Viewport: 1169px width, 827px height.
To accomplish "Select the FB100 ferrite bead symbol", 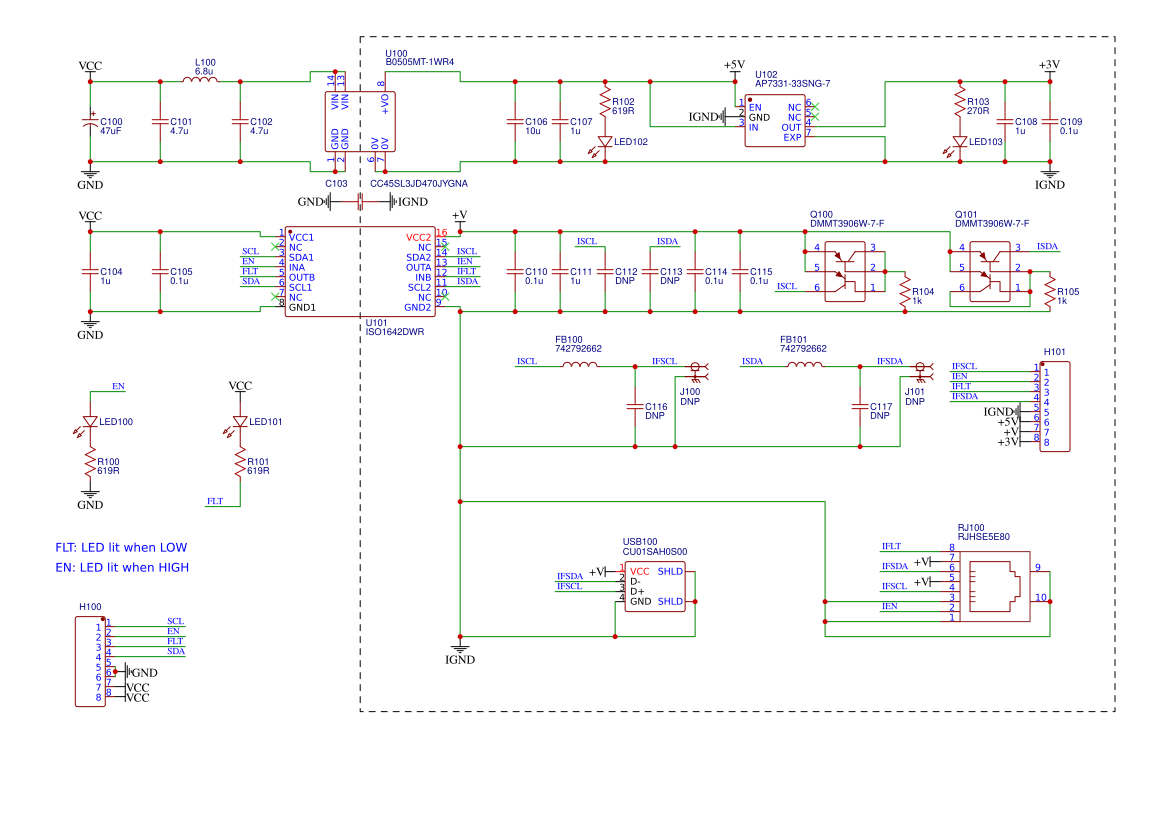I will coord(580,367).
